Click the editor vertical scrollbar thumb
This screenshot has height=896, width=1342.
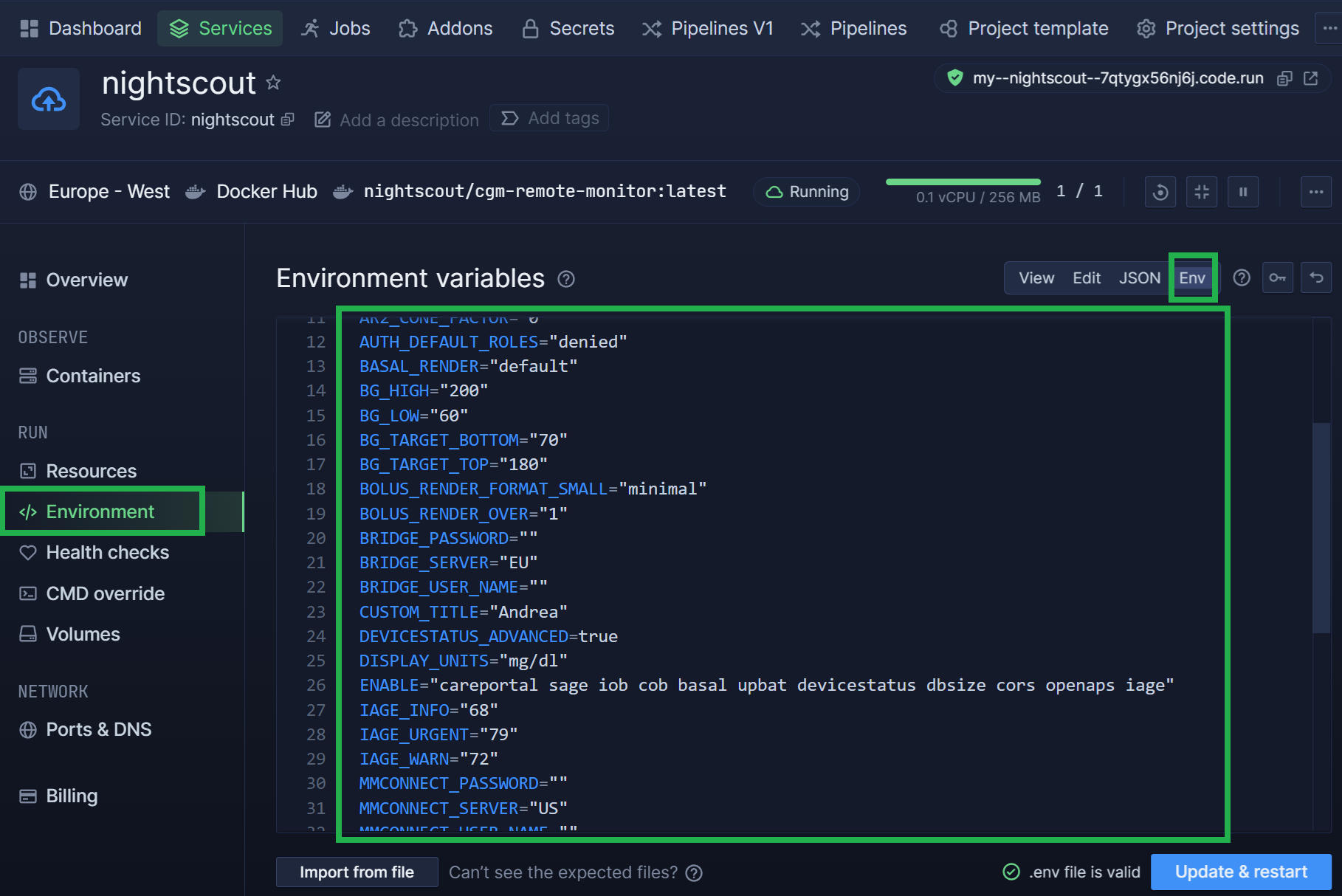pos(1321,528)
